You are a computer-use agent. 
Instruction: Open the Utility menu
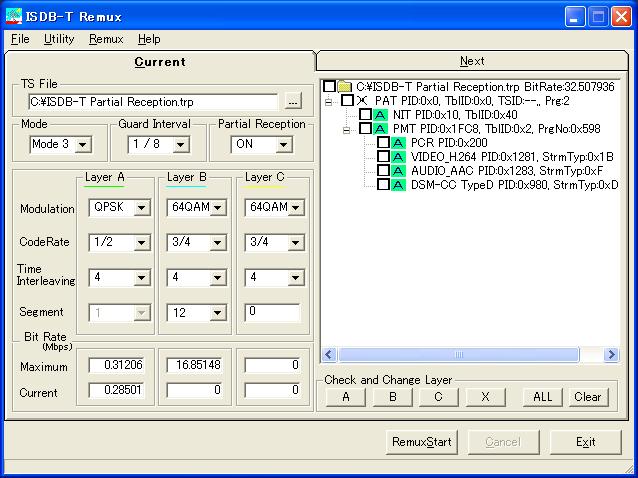(59, 39)
